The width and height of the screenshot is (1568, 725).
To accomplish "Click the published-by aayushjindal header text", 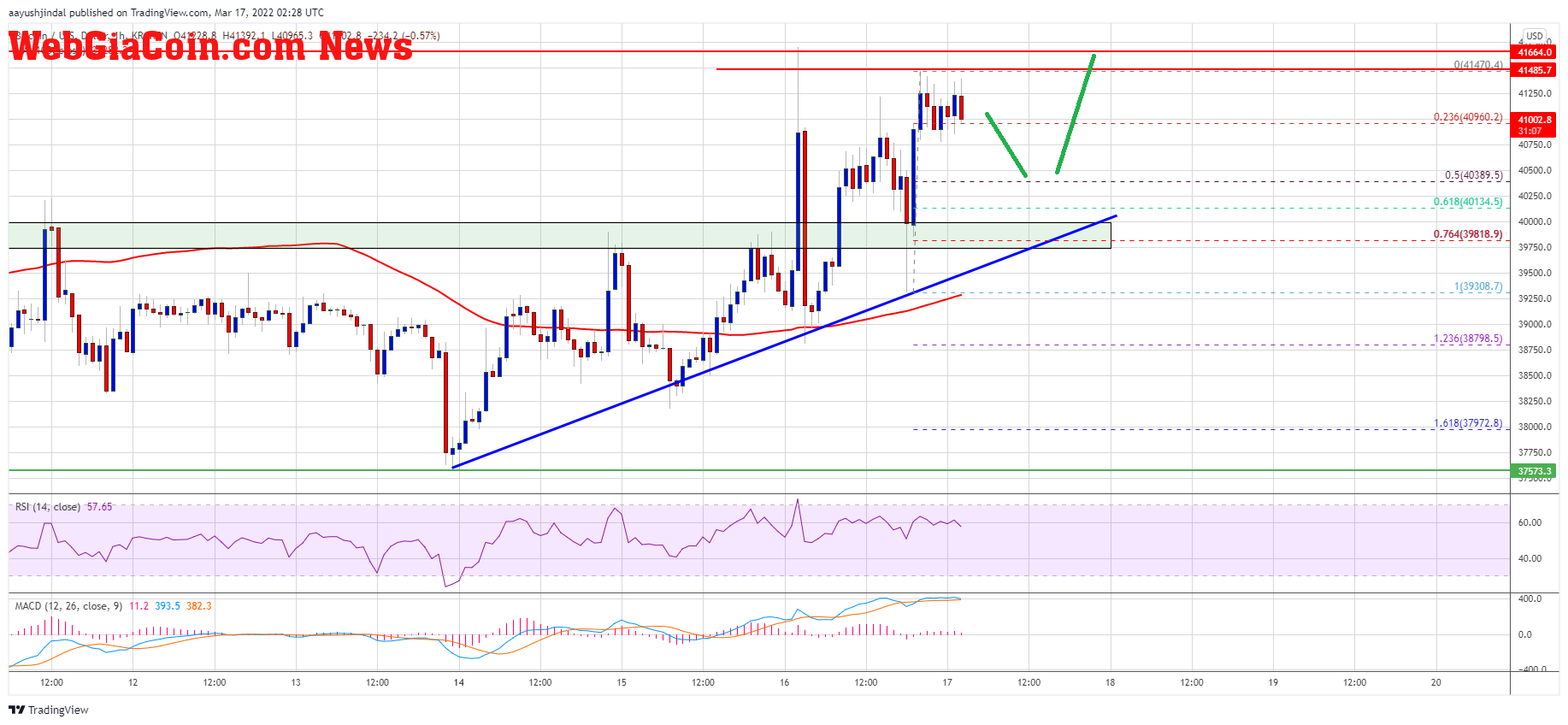I will (166, 13).
